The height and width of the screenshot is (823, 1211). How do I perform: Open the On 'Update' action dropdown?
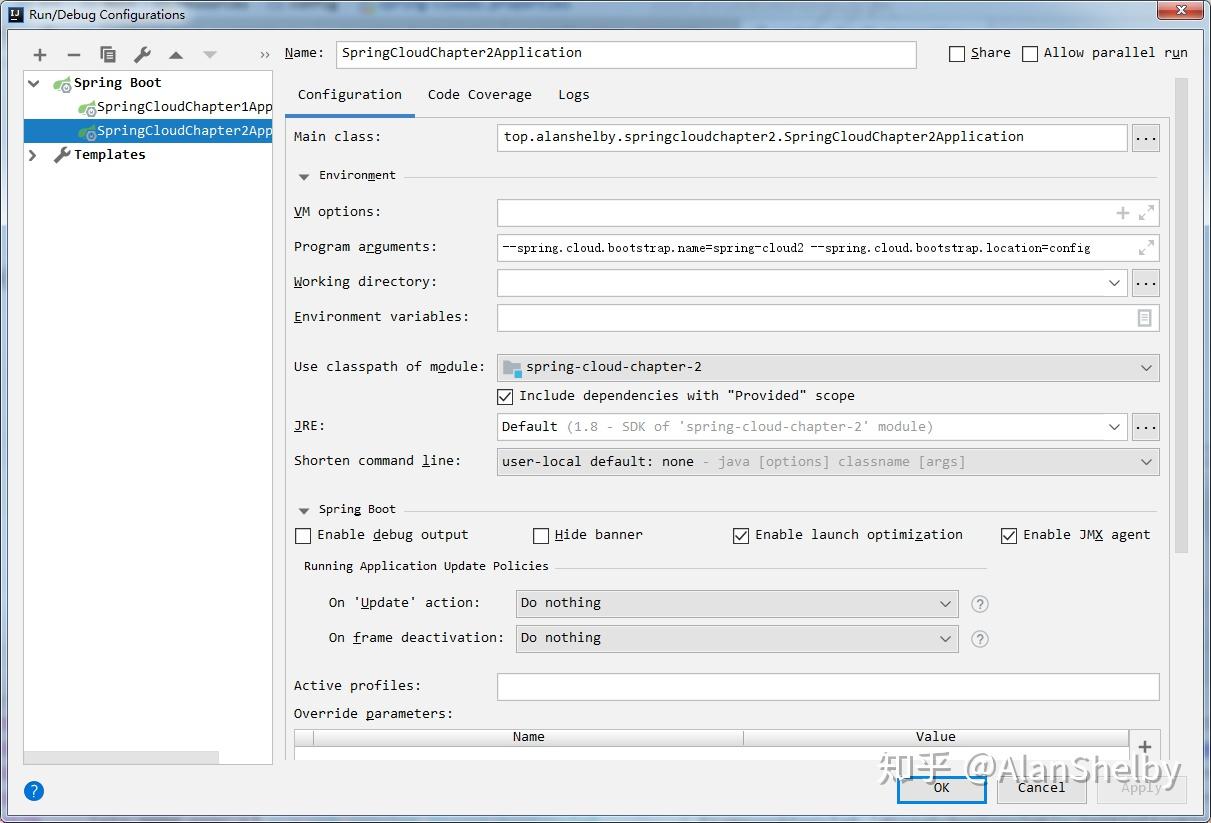click(944, 603)
